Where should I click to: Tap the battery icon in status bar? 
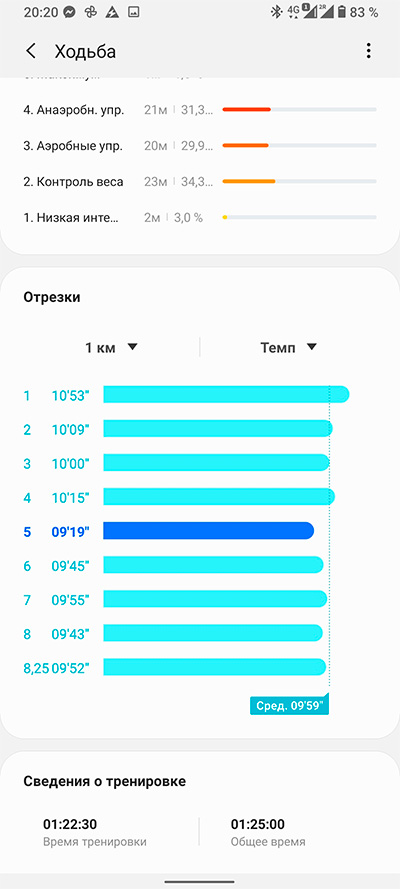coord(341,12)
